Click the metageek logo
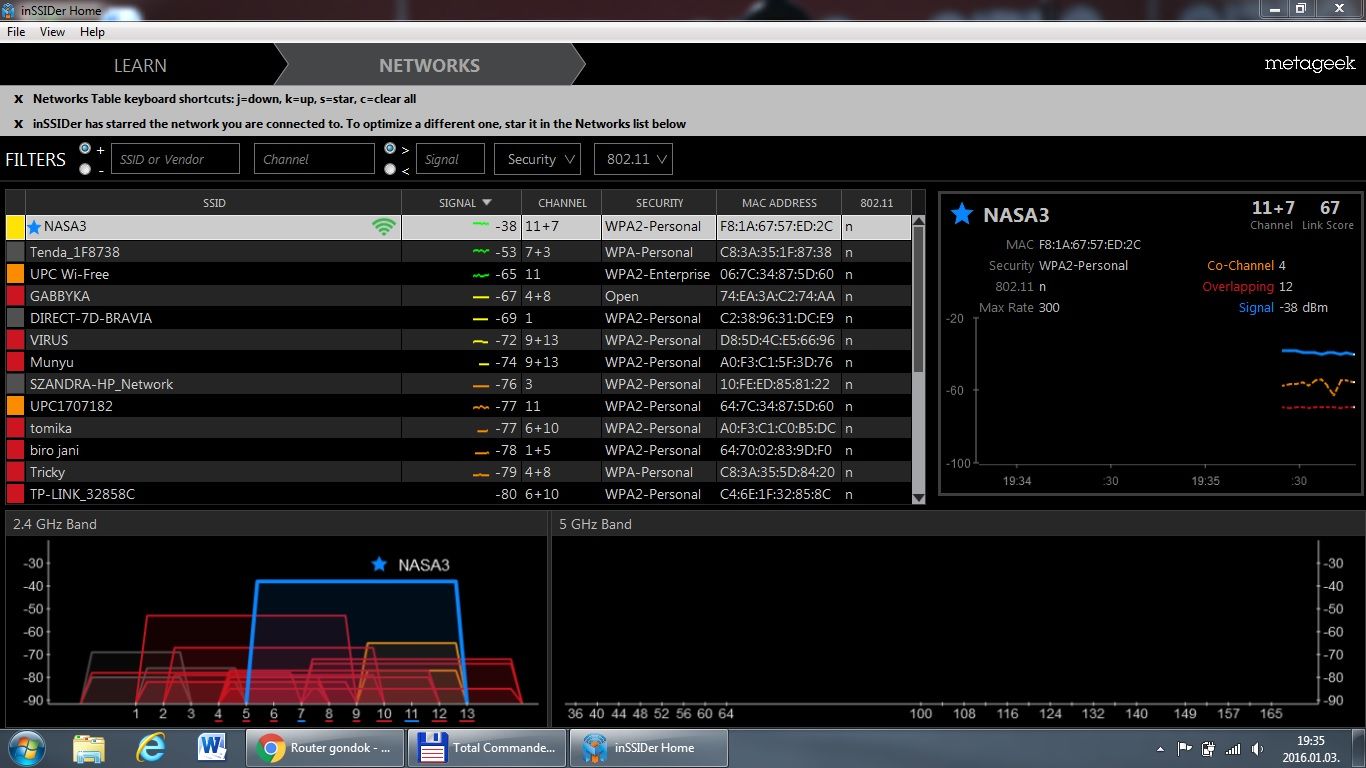The width and height of the screenshot is (1366, 768). click(x=1310, y=64)
